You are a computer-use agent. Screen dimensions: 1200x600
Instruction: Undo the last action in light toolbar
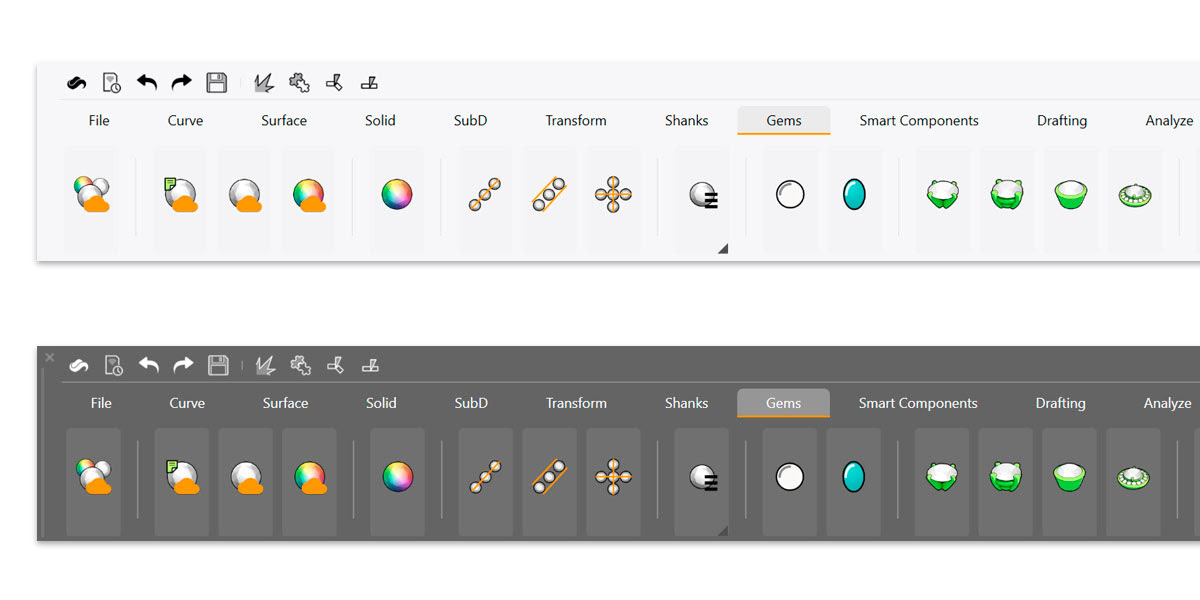[x=147, y=82]
